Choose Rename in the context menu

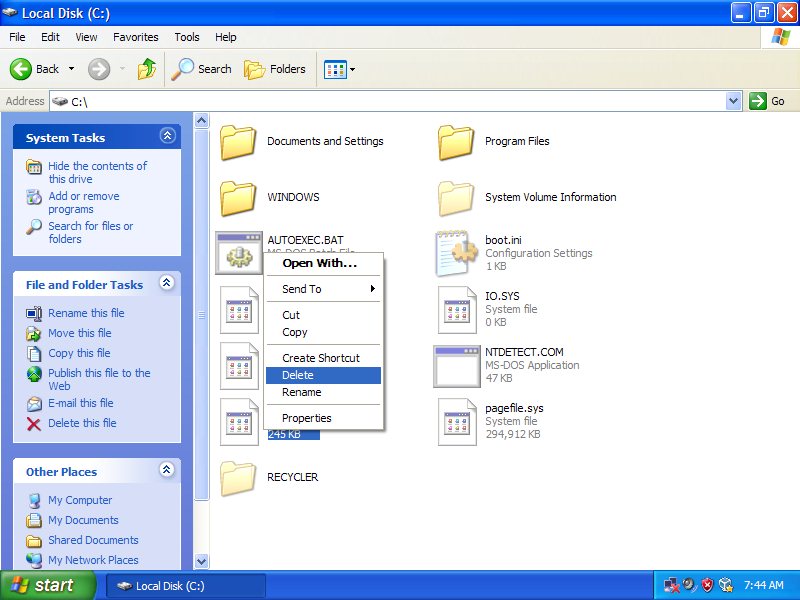tap(323, 392)
